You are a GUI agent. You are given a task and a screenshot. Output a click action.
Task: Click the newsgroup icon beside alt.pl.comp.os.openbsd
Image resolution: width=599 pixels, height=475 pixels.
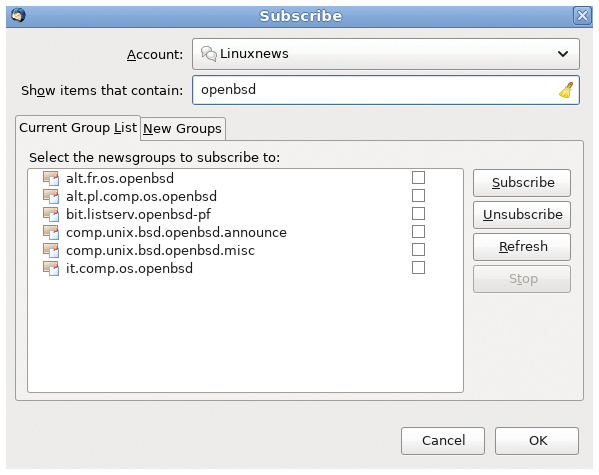click(51, 196)
